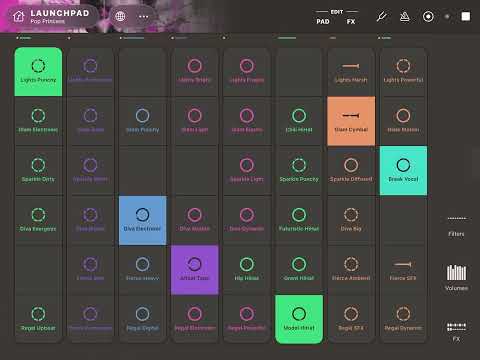Open the Volumes mixer panel
Viewport: 480px width, 360px height.
tap(456, 277)
